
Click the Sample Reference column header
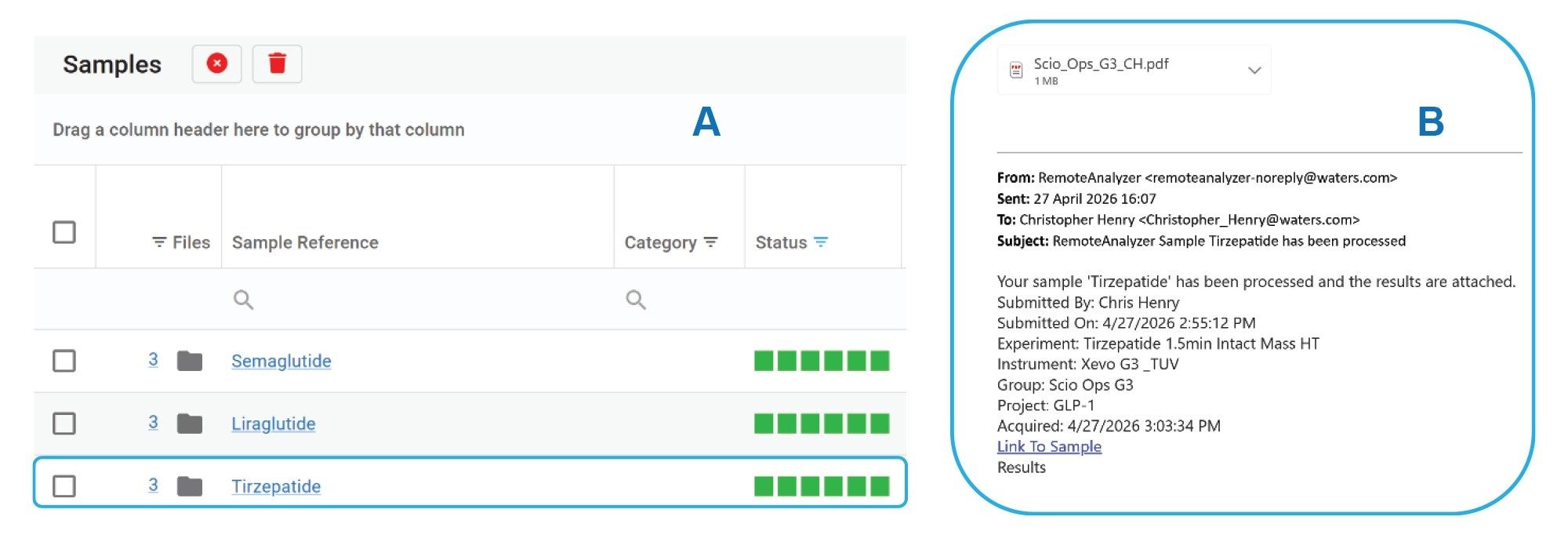pyautogui.click(x=305, y=242)
